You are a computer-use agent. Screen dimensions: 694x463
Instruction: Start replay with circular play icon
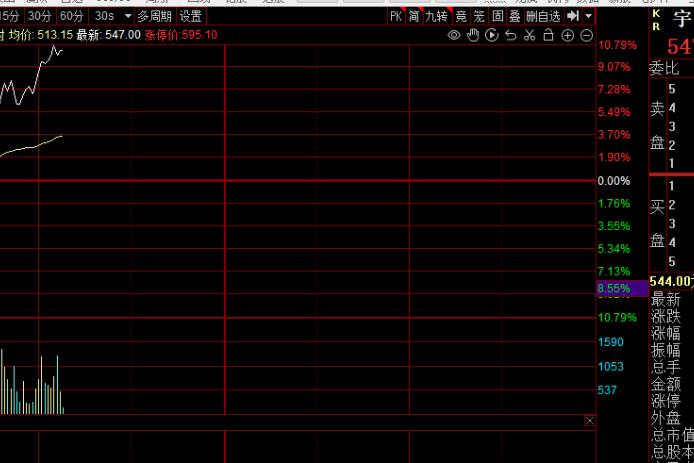click(492, 35)
